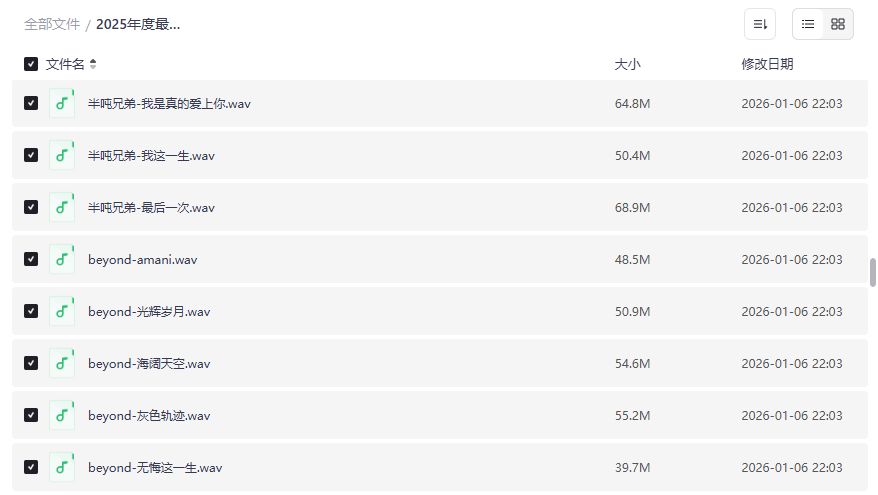Toggle the select-all checkbox in header

31,64
